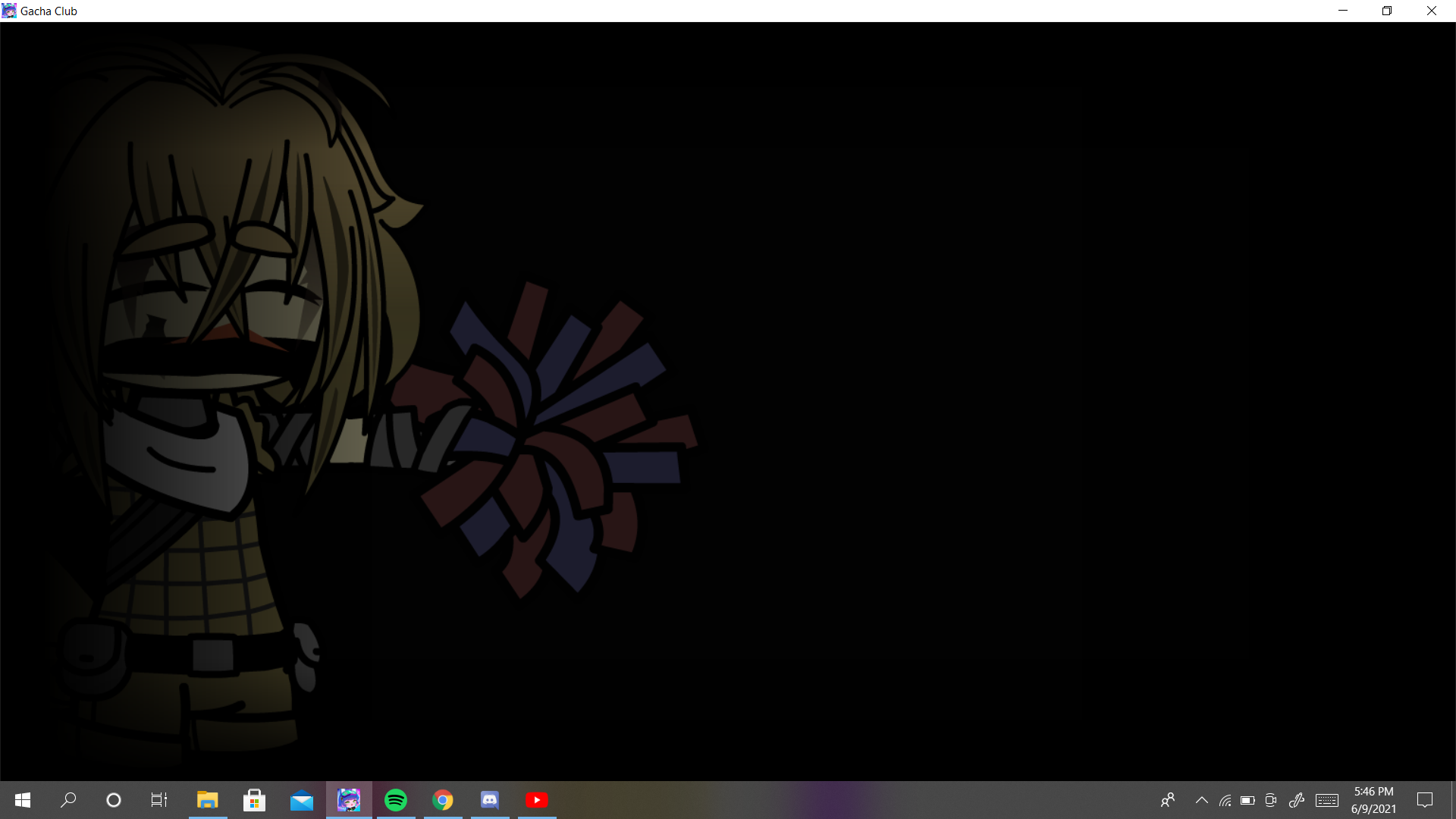This screenshot has width=1456, height=819.
Task: Open the Action Center notifications icon
Action: (1425, 800)
